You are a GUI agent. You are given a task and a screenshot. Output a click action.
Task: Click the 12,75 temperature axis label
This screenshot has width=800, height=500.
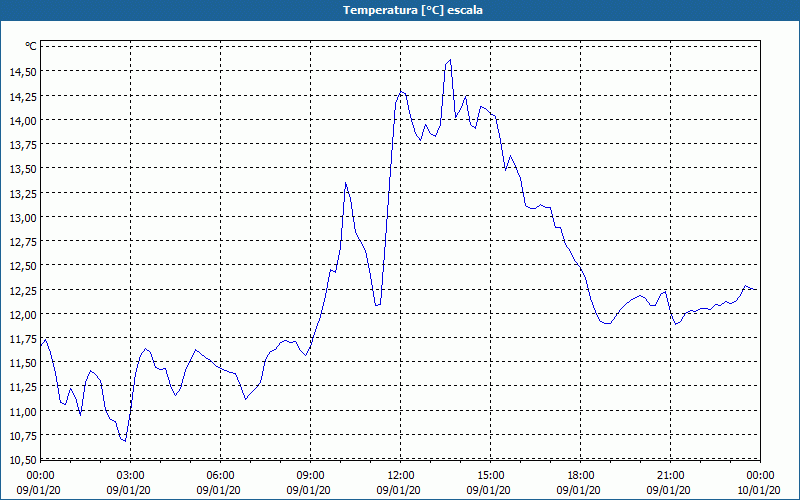click(23, 242)
